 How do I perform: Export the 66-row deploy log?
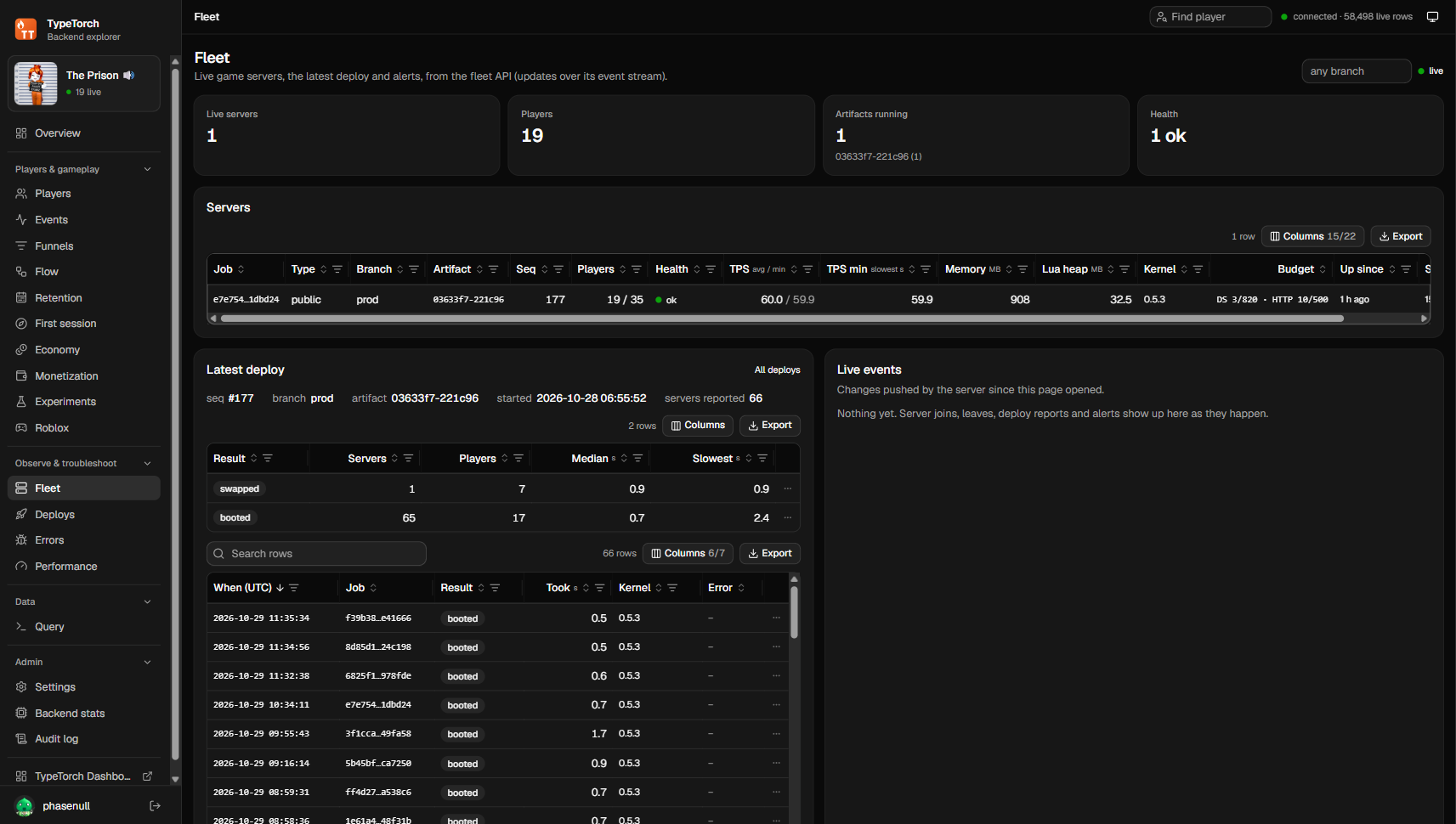coord(770,554)
